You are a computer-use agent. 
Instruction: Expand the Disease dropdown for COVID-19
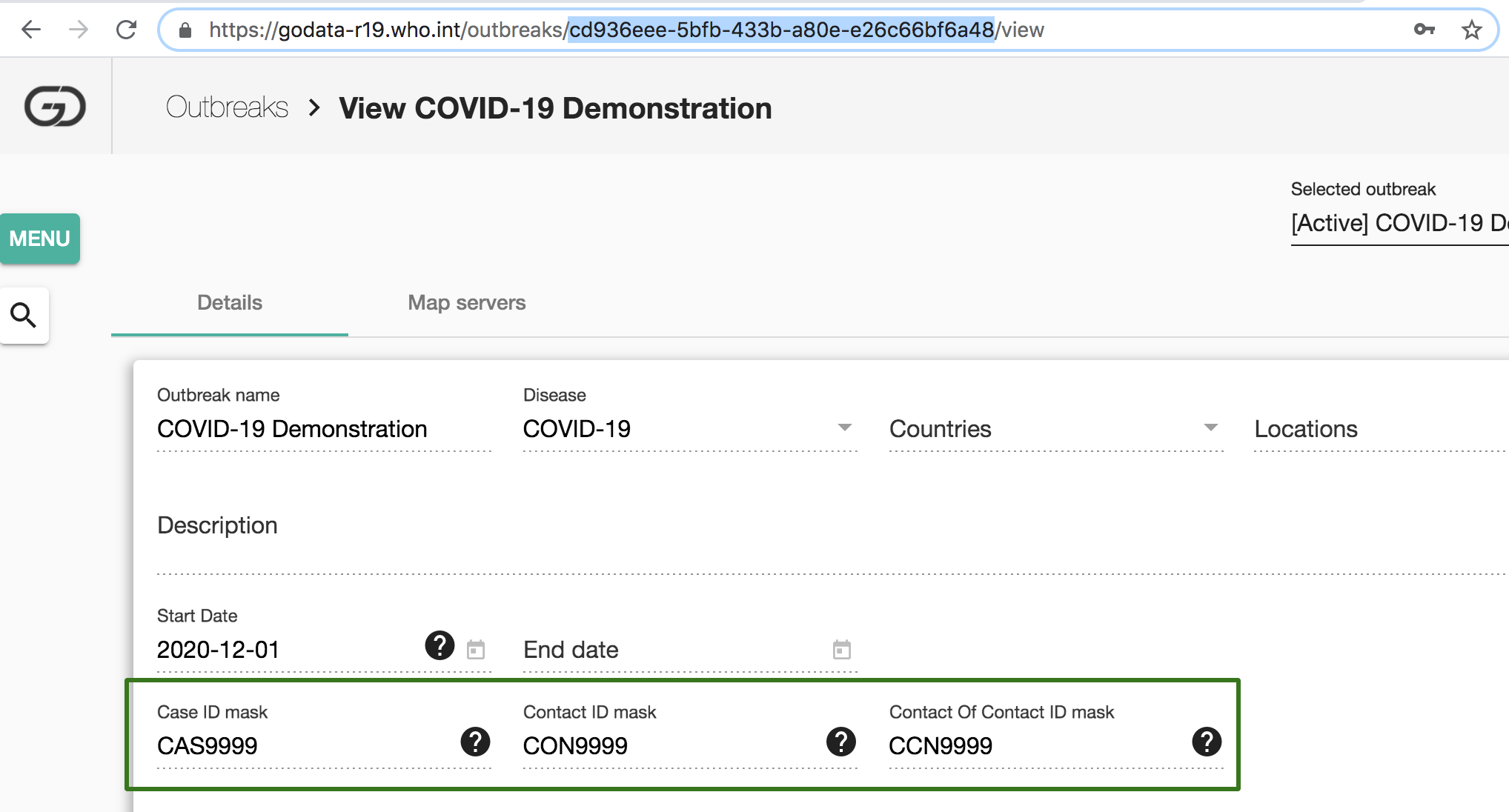pyautogui.click(x=845, y=430)
